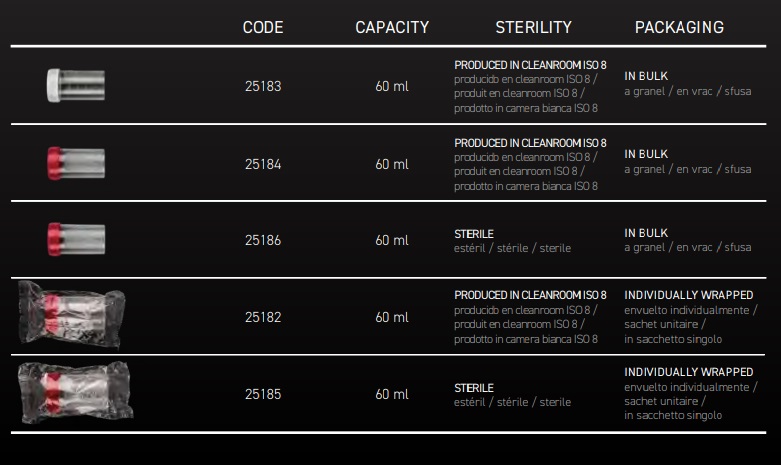
Task: Click the CODE column header
Action: click(263, 27)
